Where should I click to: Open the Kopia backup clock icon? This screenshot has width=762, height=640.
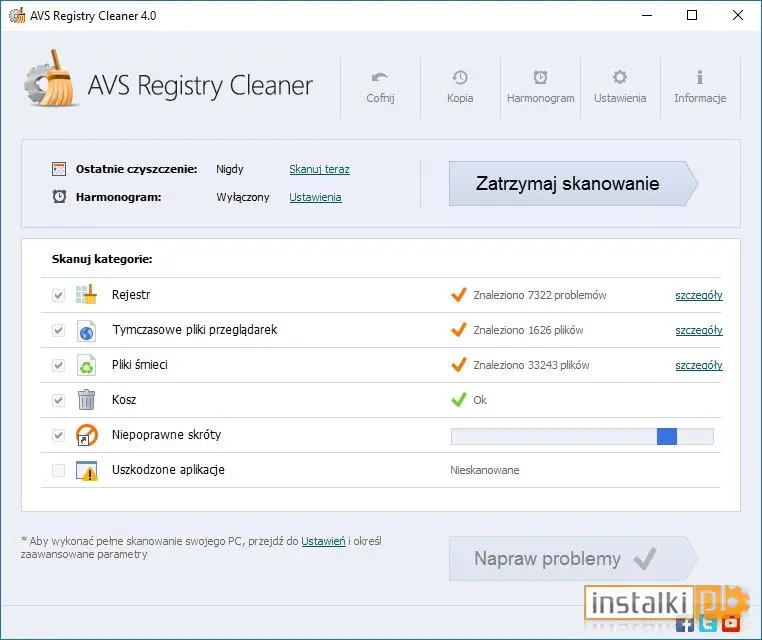(x=460, y=77)
